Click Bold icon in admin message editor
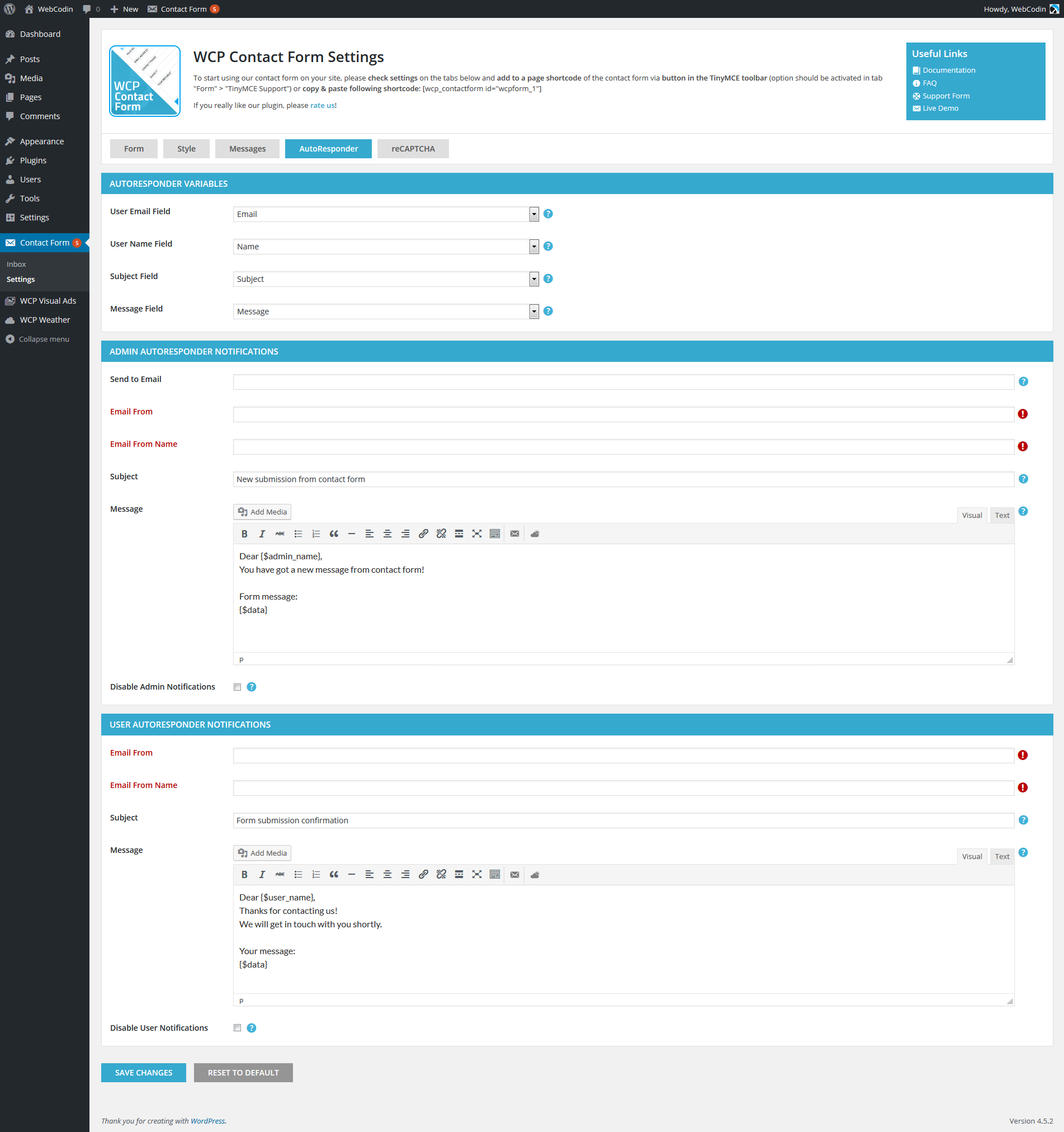1064x1132 pixels. [244, 534]
